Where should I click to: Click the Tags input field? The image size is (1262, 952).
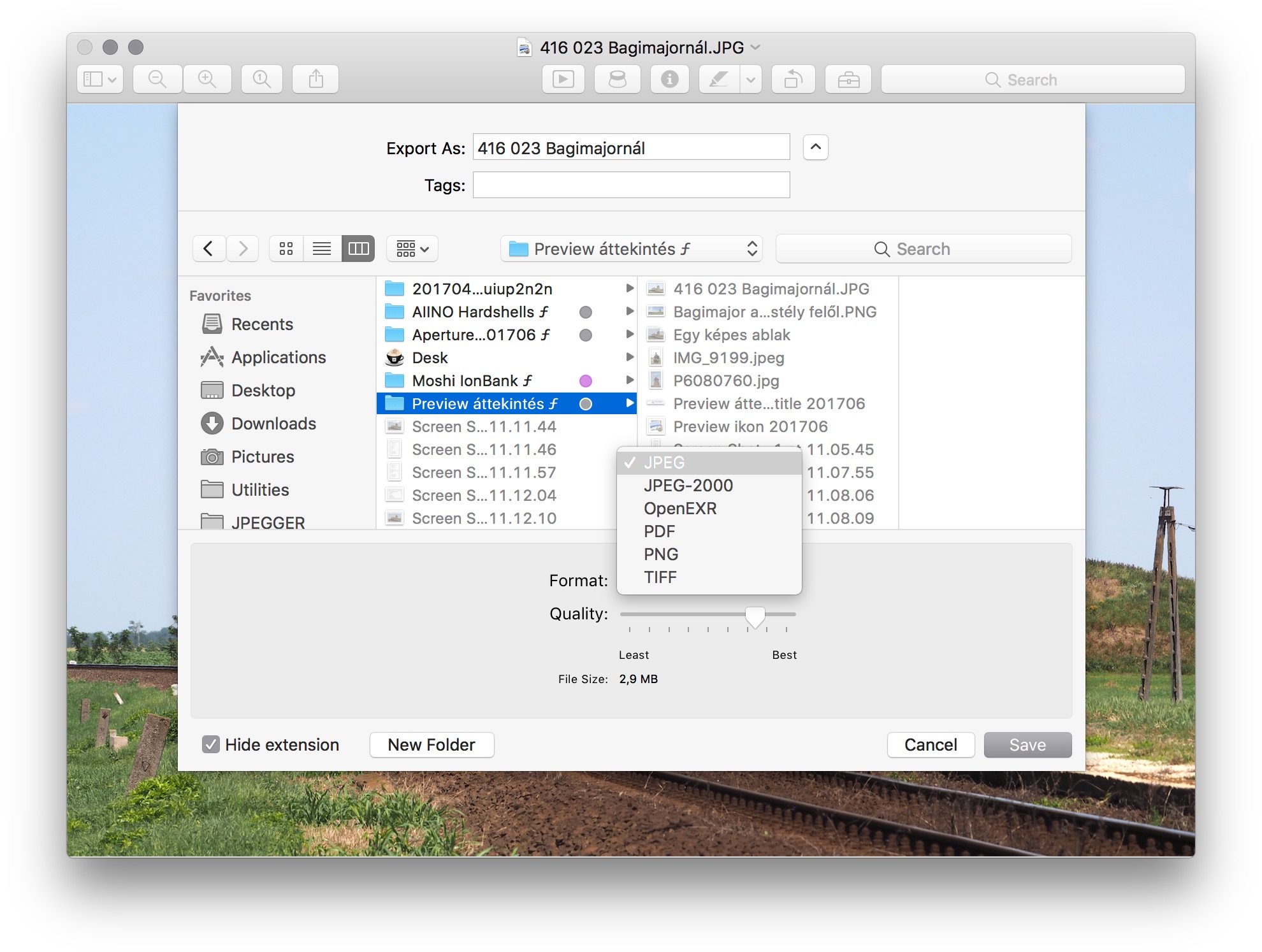tap(631, 185)
